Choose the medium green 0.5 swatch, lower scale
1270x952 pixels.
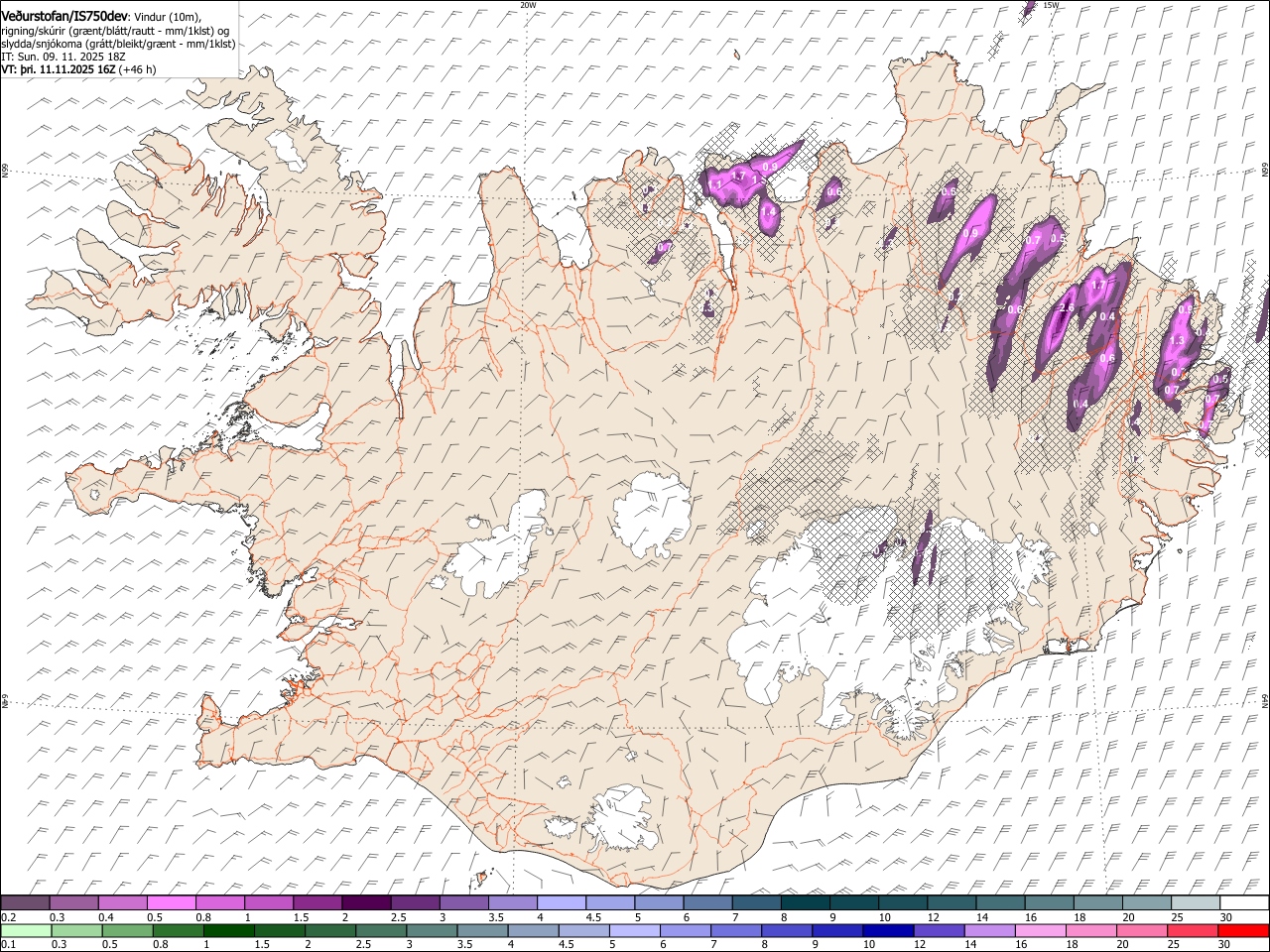click(x=128, y=930)
